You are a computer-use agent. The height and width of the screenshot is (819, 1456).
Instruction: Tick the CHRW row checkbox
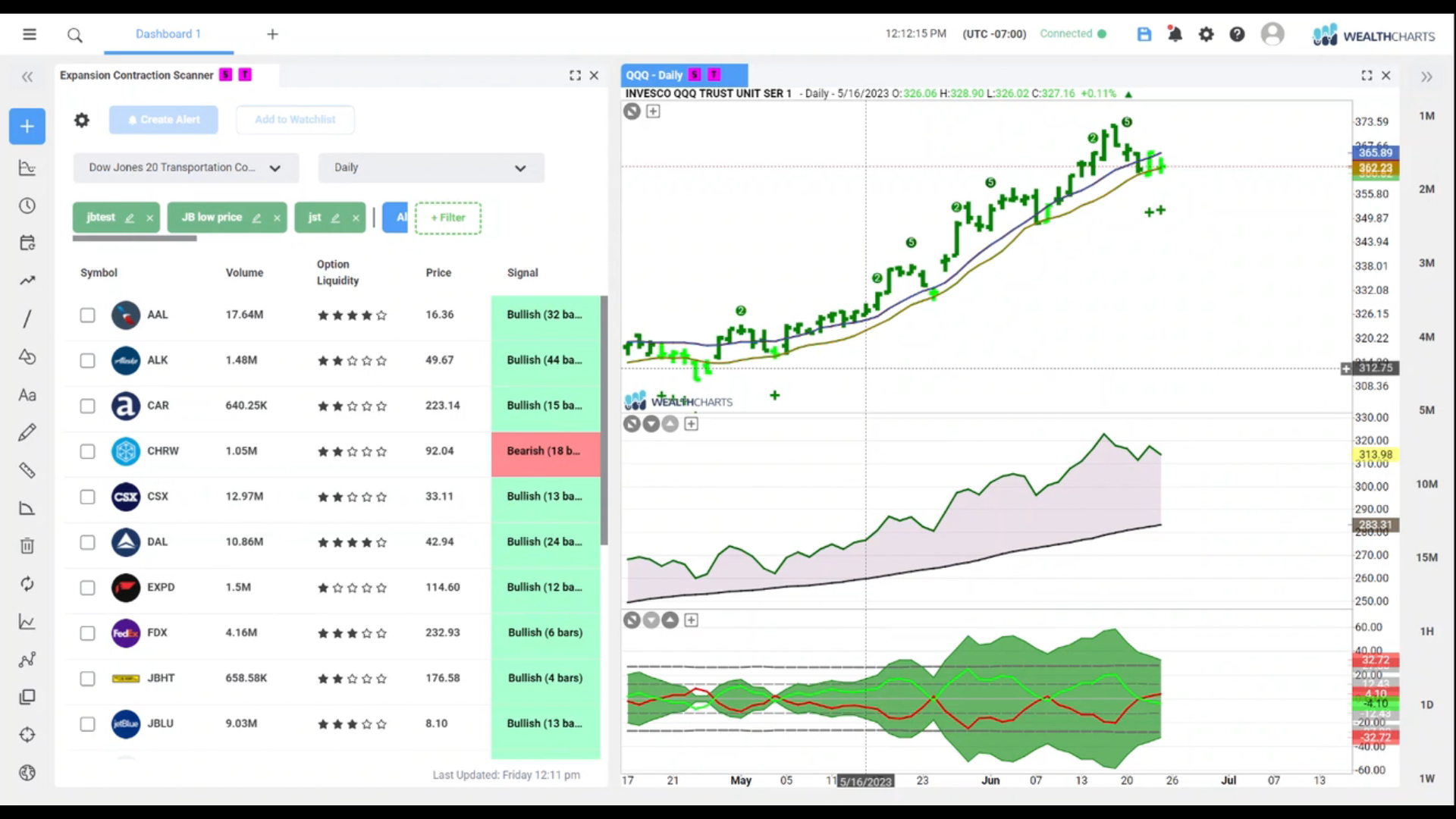[88, 451]
